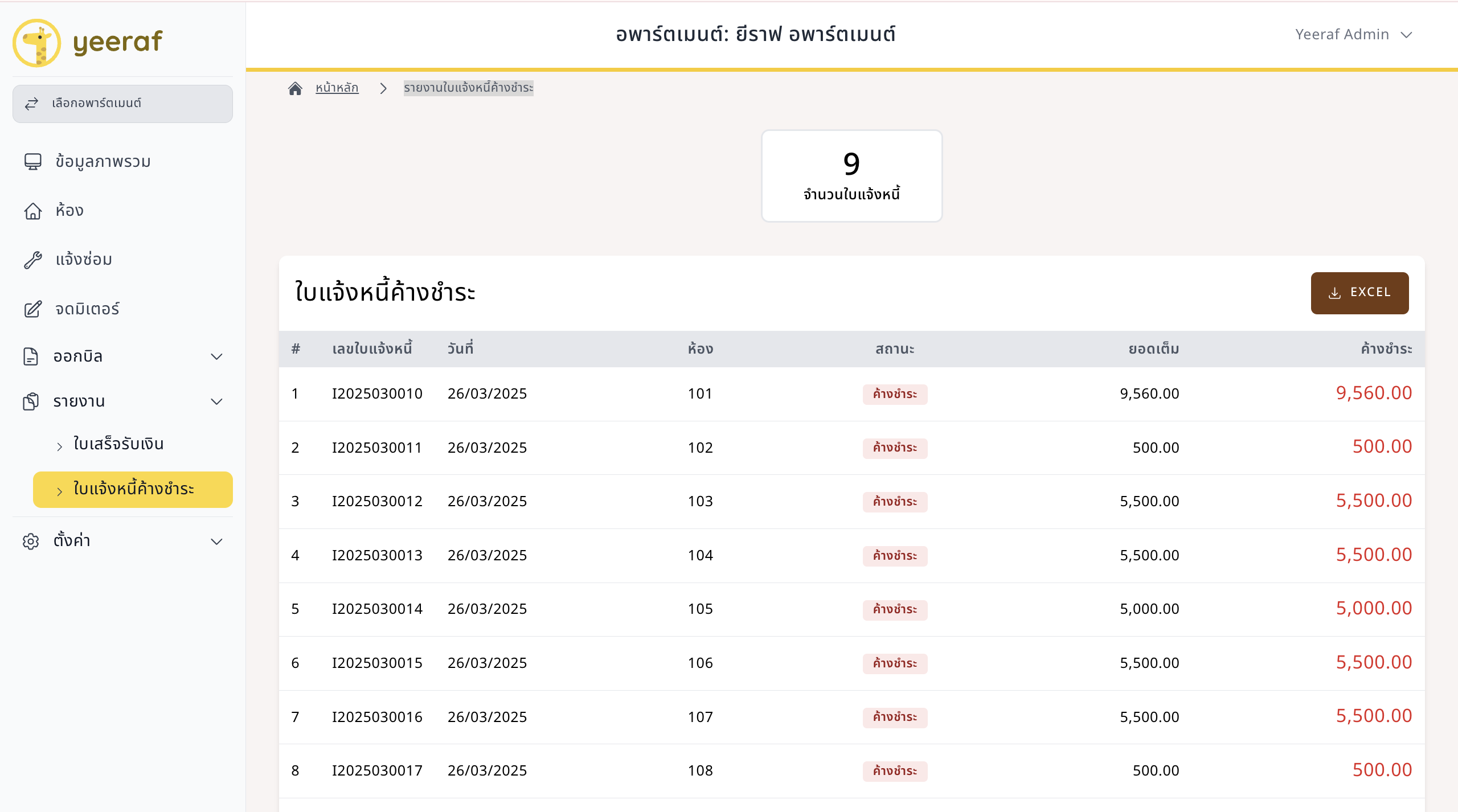This screenshot has width=1458, height=812.
Task: Click the clipboard icon beside รายงาน
Action: click(31, 401)
